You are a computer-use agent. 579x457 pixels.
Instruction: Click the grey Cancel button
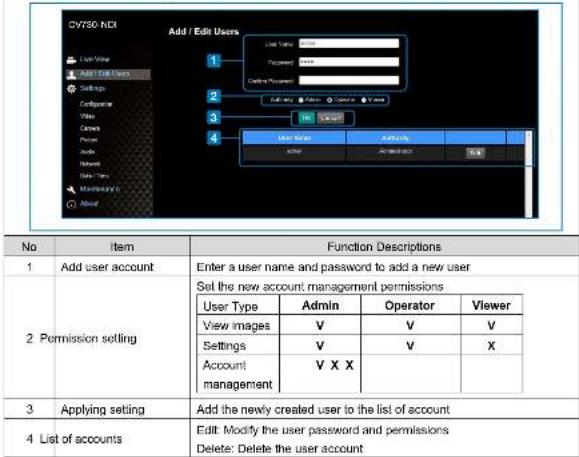point(330,118)
